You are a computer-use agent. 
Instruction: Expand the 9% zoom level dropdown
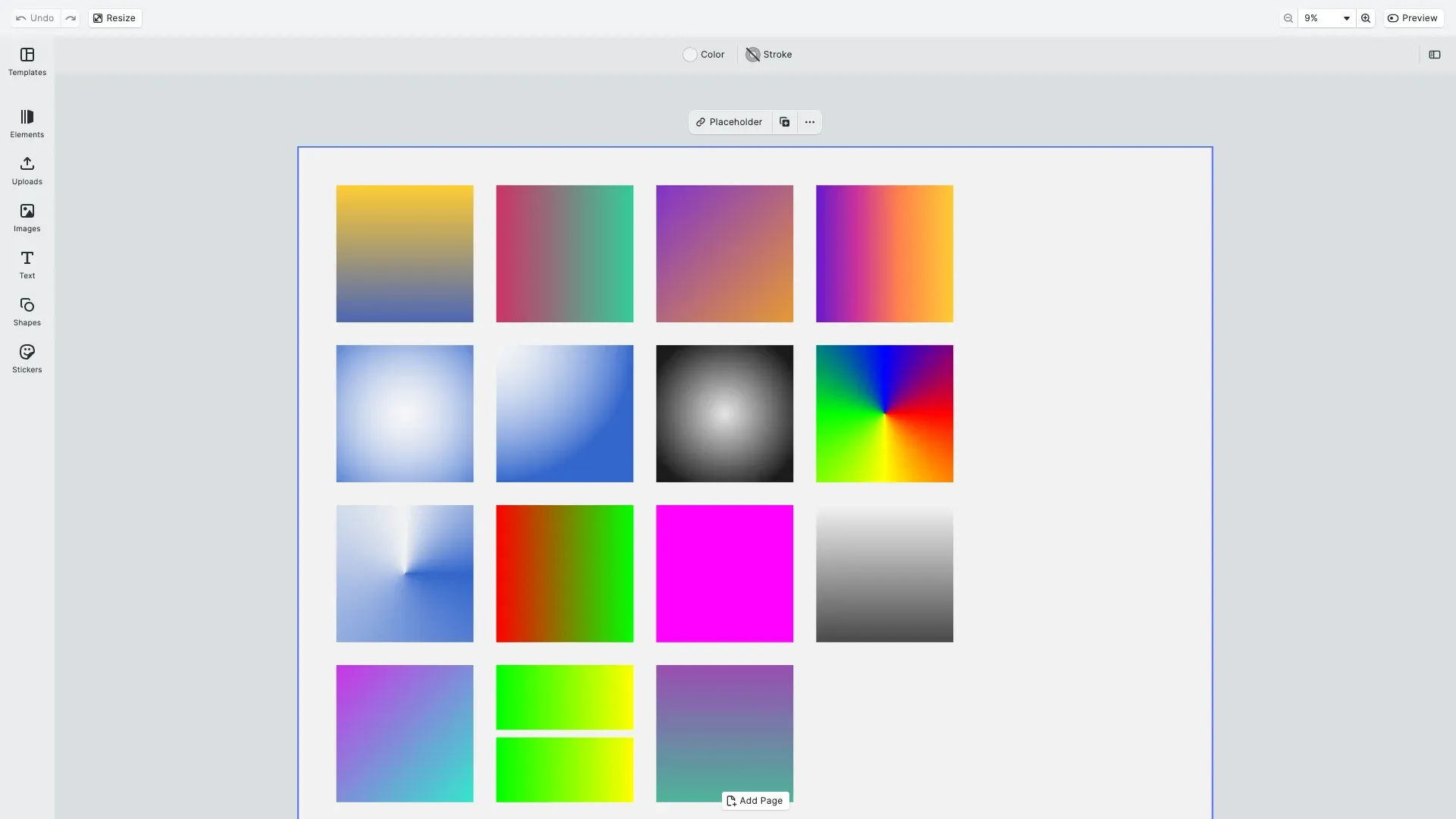pyautogui.click(x=1326, y=18)
